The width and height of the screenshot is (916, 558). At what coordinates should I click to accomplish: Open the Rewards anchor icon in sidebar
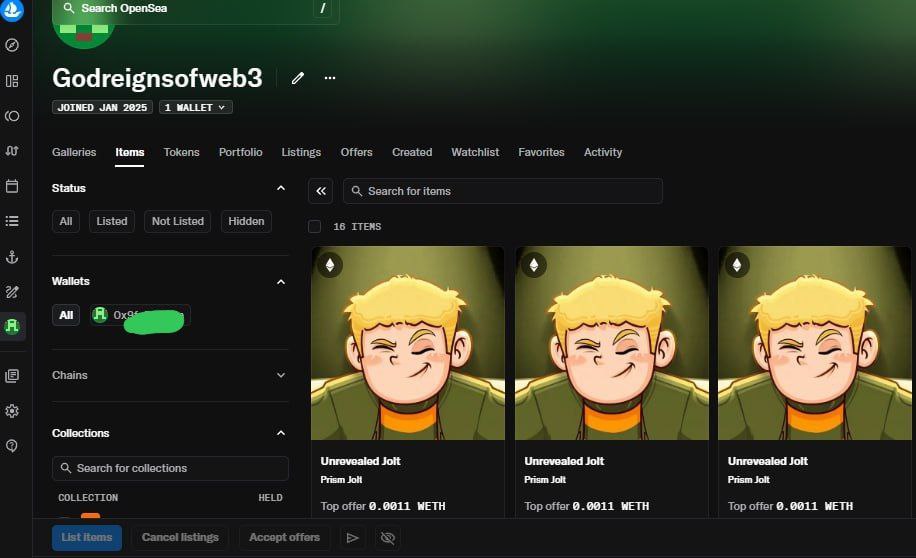[12, 257]
